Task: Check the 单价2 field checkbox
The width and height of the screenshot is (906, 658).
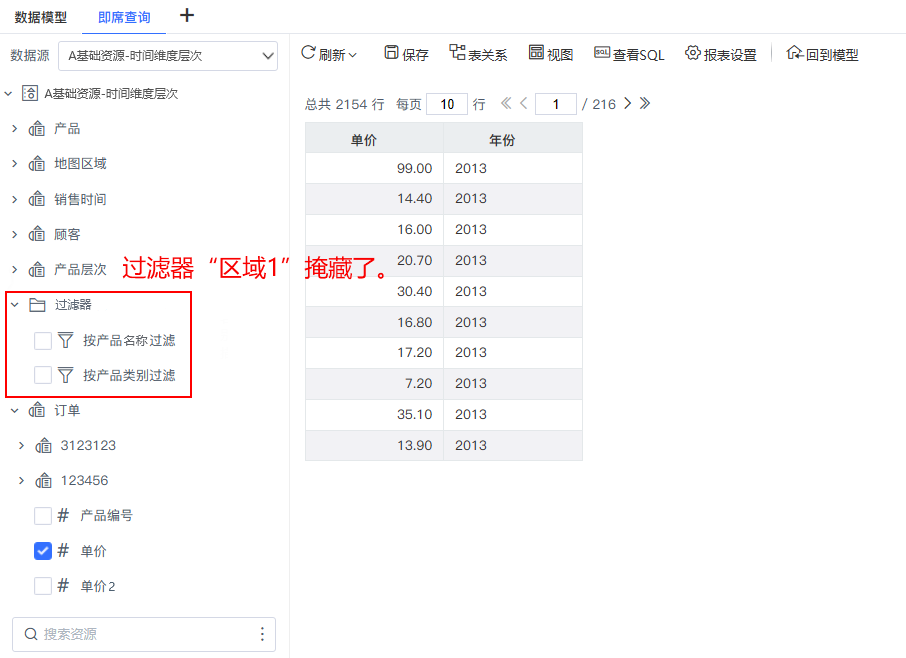Action: tap(43, 586)
